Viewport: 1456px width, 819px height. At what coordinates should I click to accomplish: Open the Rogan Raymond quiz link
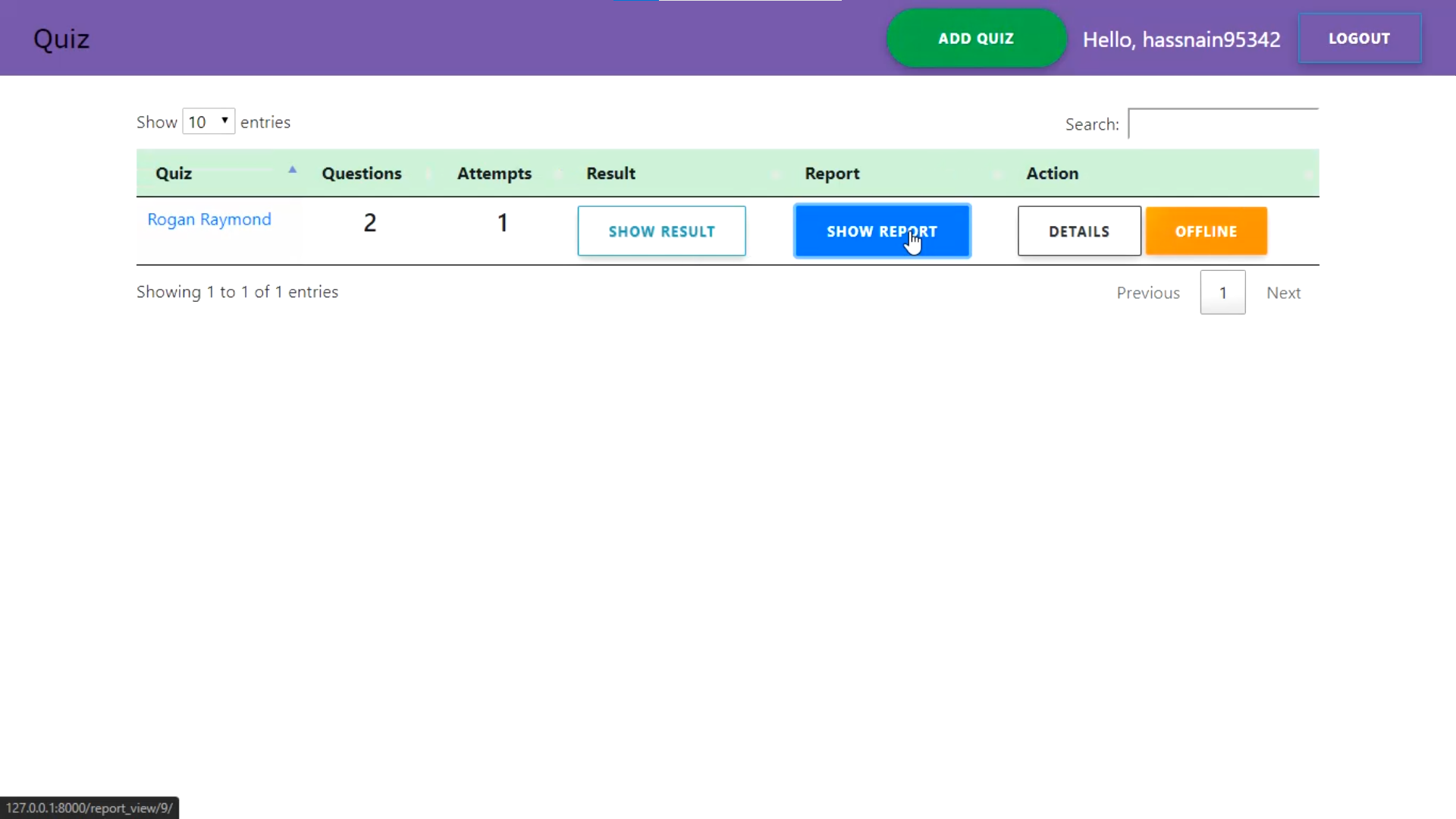(209, 220)
